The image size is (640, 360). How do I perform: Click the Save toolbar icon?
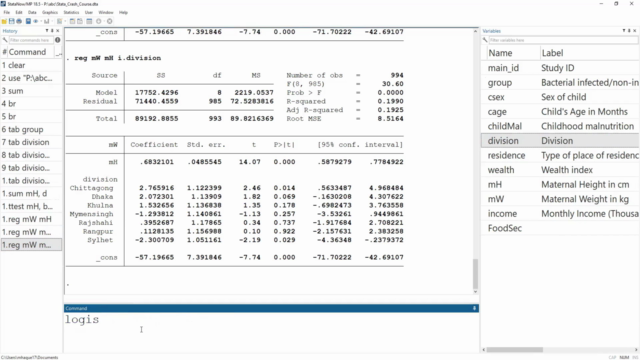point(11,21)
